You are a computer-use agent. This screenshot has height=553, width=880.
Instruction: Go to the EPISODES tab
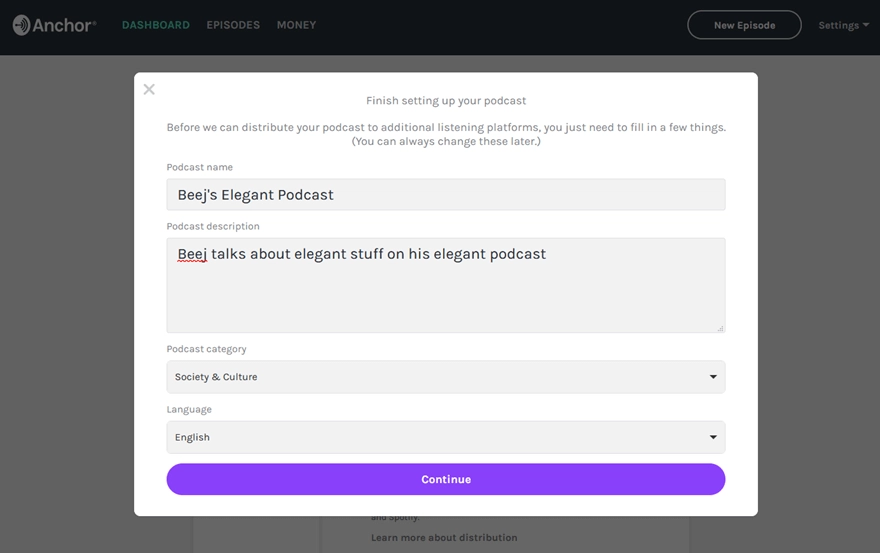[233, 25]
